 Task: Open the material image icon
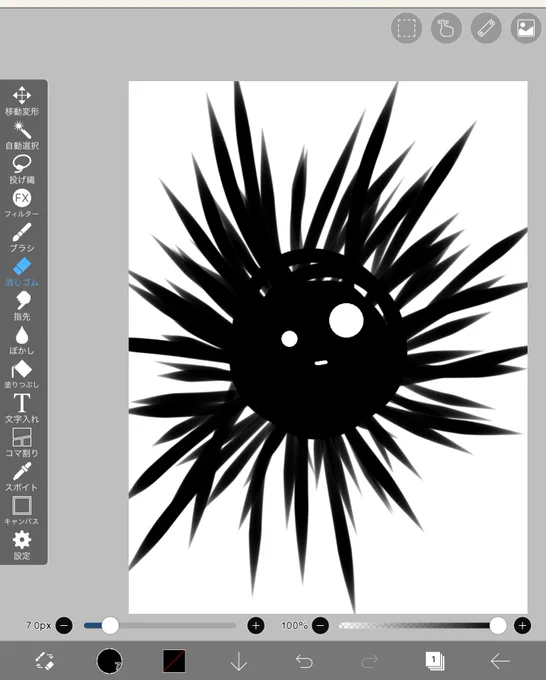pyautogui.click(x=526, y=29)
